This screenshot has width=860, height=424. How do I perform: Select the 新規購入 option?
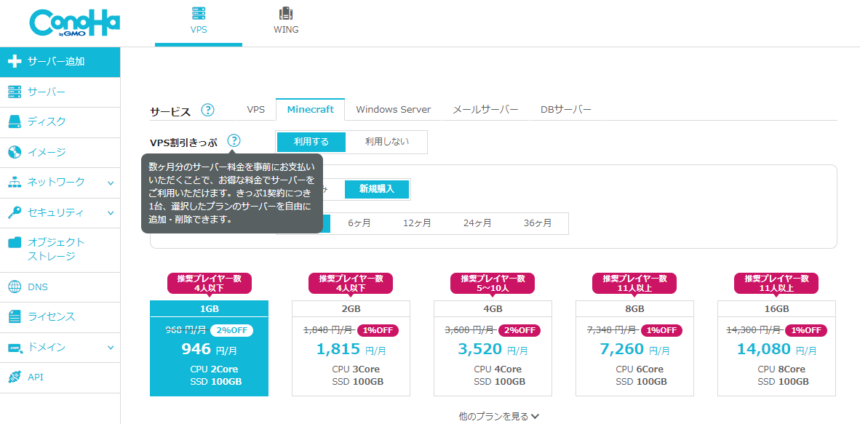(x=377, y=189)
